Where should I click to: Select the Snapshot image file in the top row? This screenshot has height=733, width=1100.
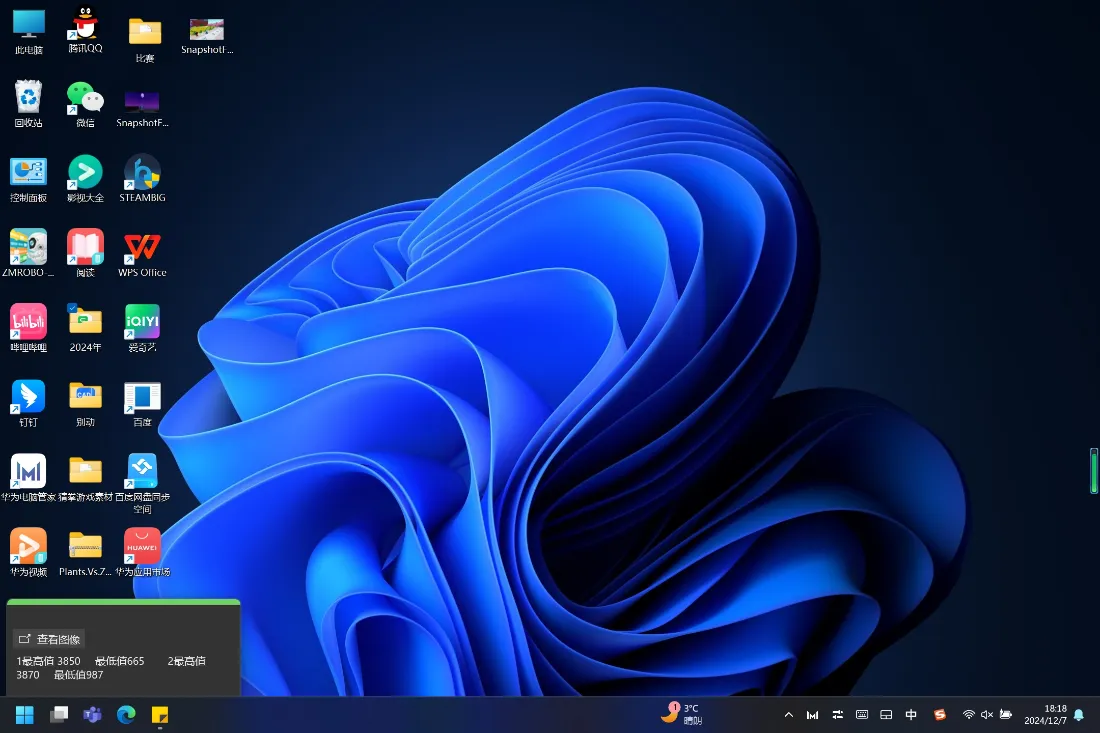tap(207, 36)
